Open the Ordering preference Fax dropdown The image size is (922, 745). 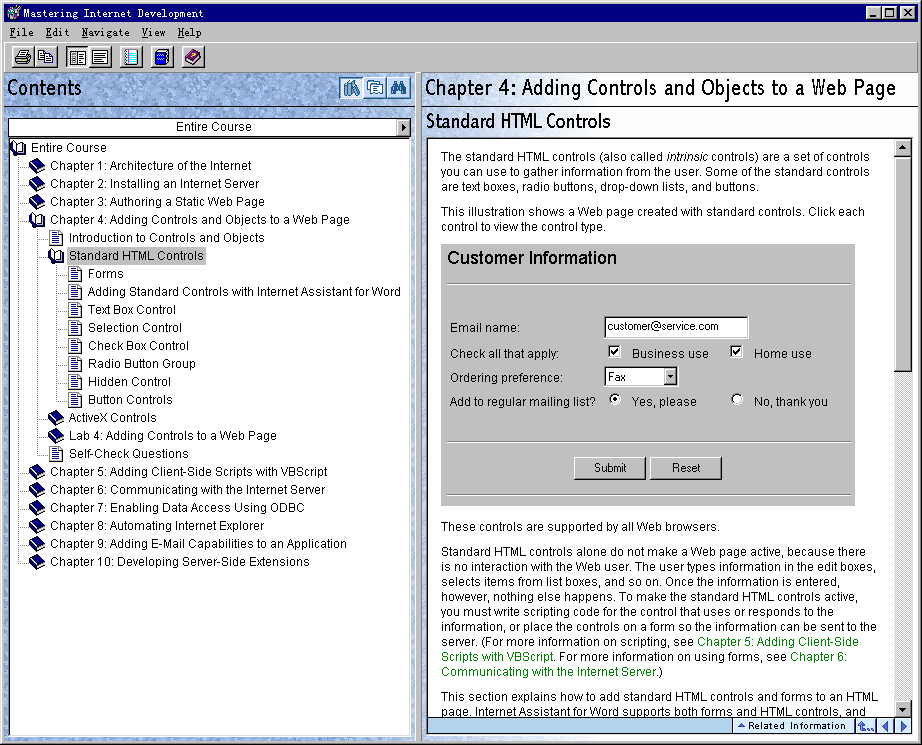670,376
